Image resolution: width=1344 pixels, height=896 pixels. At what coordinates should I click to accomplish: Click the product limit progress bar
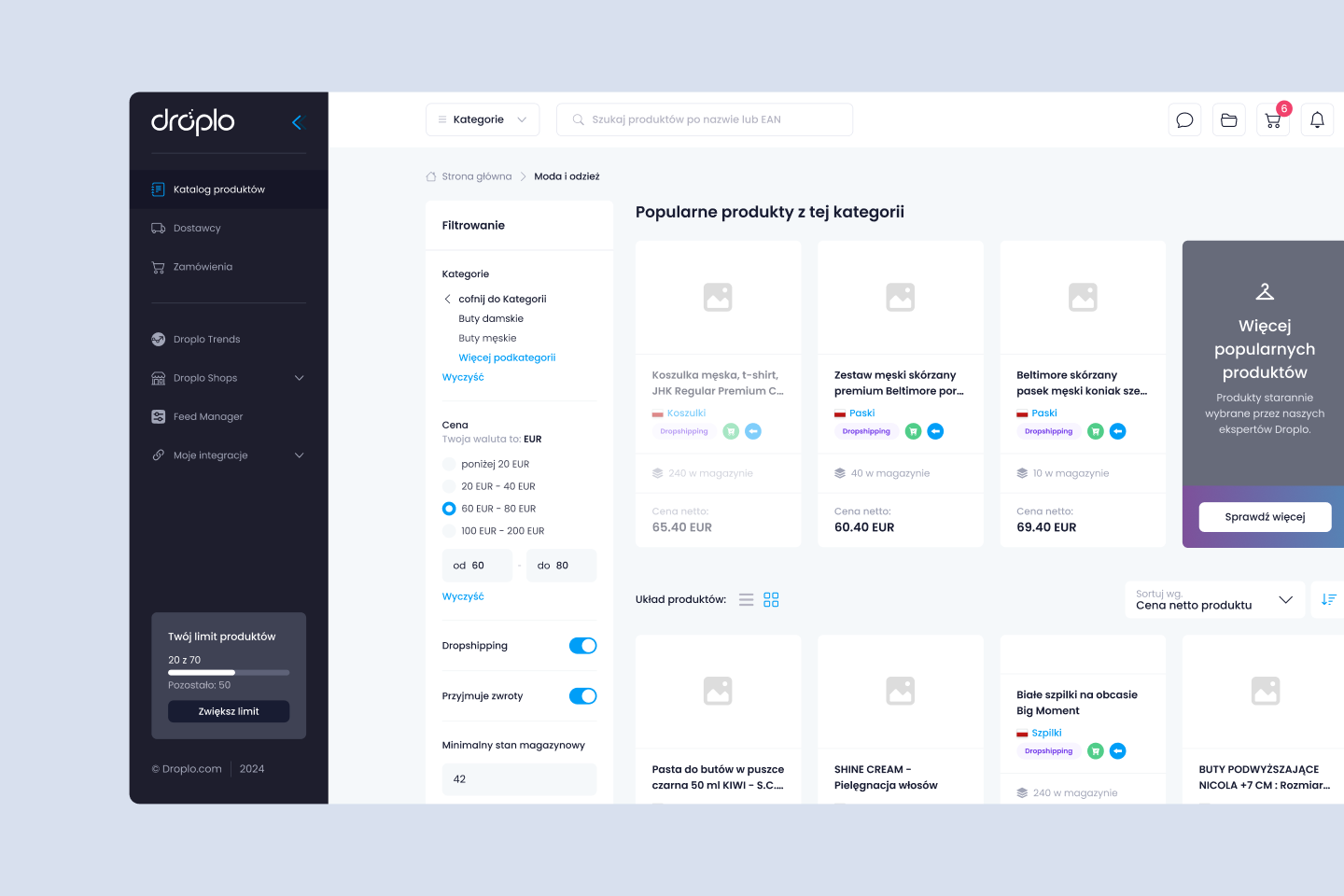click(x=229, y=672)
